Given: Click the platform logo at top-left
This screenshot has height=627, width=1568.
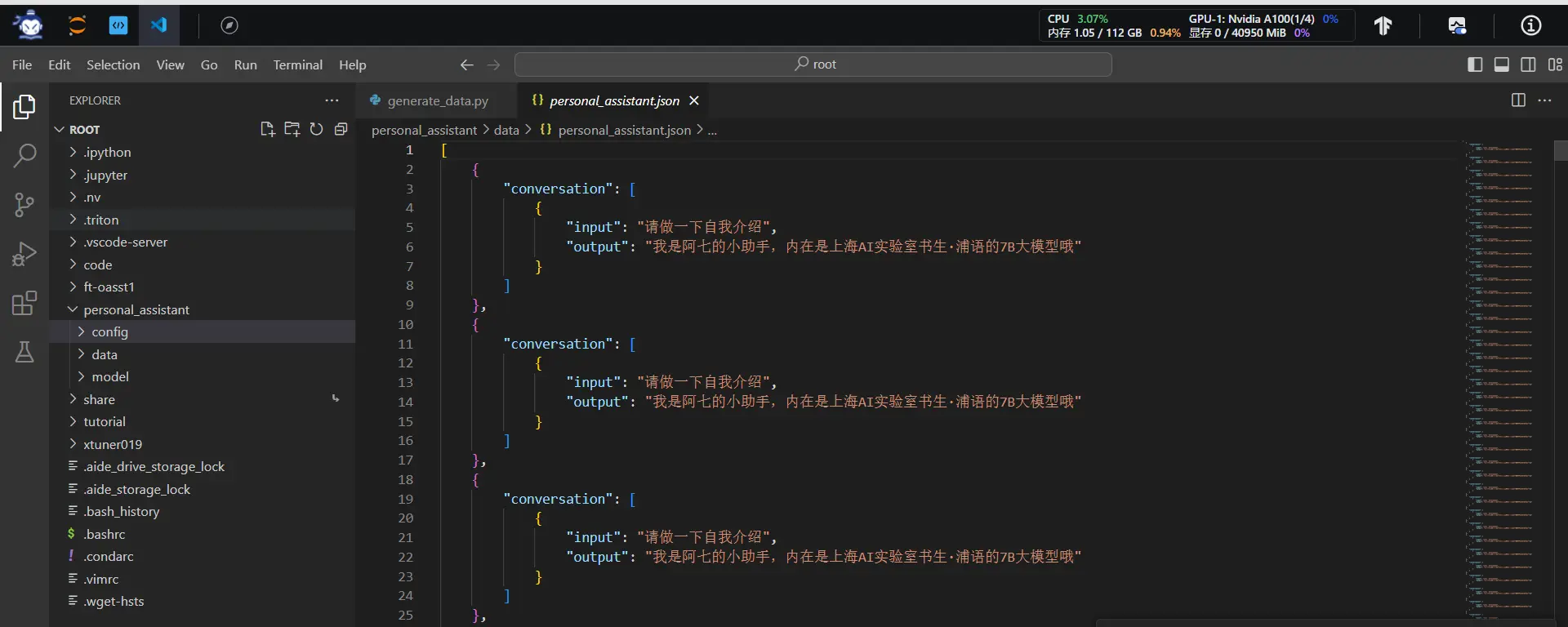Looking at the screenshot, I should [x=30, y=25].
